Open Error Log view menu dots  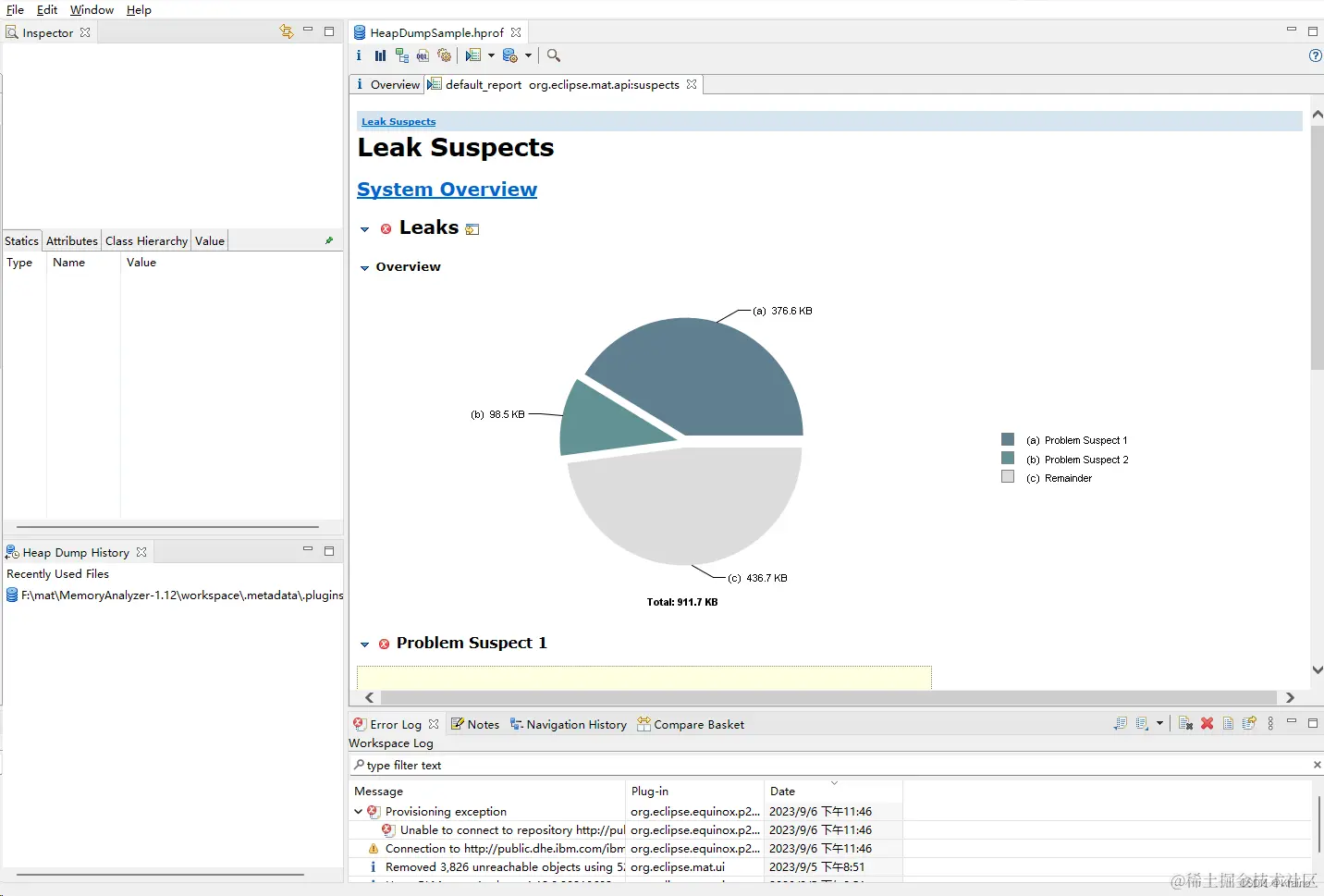[1270, 723]
